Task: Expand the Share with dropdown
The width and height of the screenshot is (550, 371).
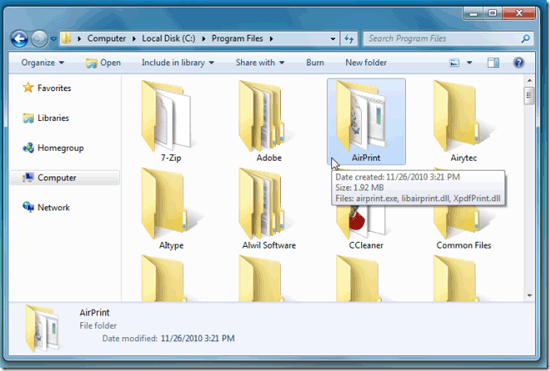Action: pyautogui.click(x=260, y=63)
